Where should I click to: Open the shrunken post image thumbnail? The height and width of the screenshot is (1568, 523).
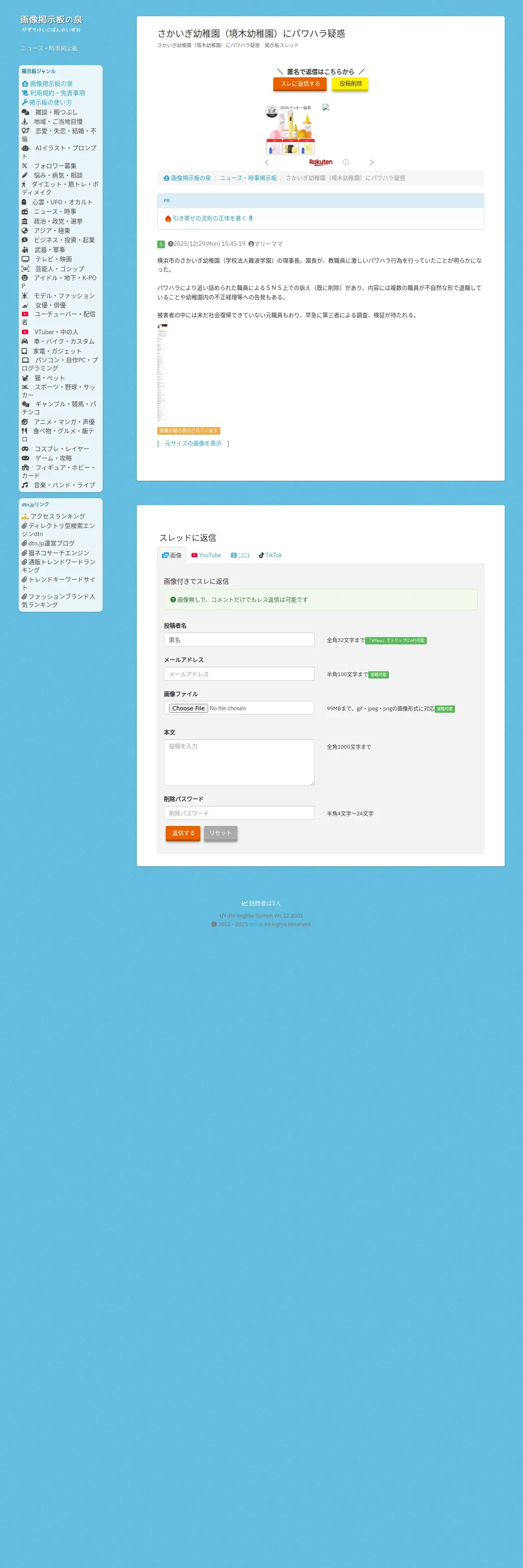click(163, 372)
